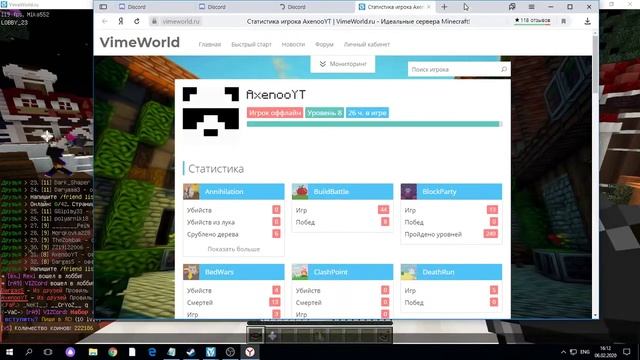Open Личный кабинет in the site menu
The height and width of the screenshot is (360, 640).
(x=367, y=44)
